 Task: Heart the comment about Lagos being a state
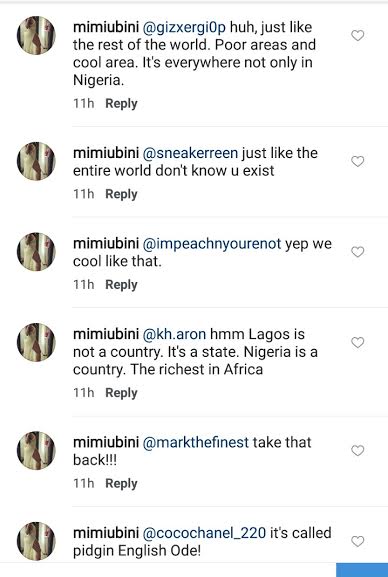(357, 342)
